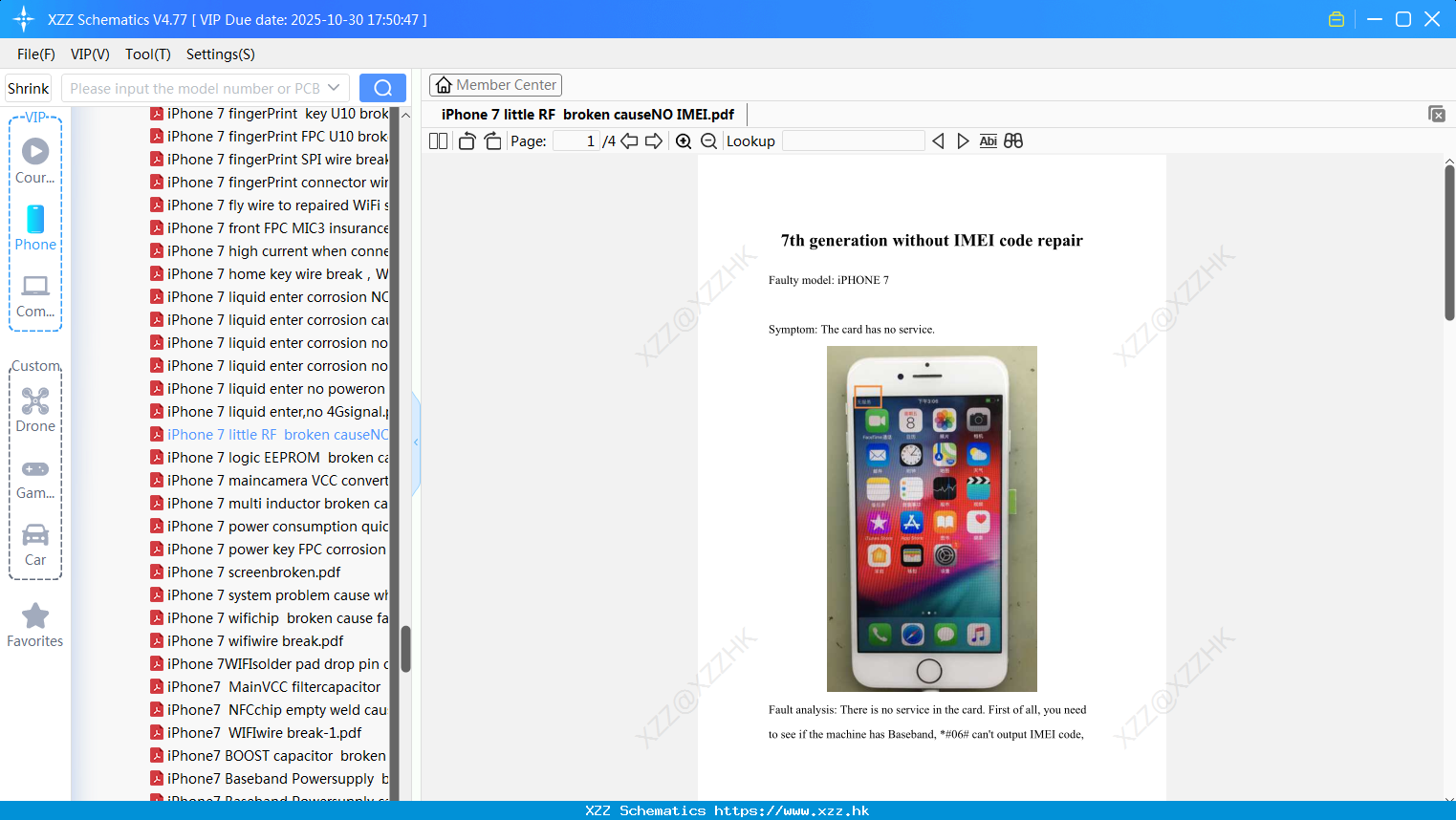1456x820 pixels.
Task: Open iPhone 7 fingerPrint SPI wire break
Action: point(269,160)
